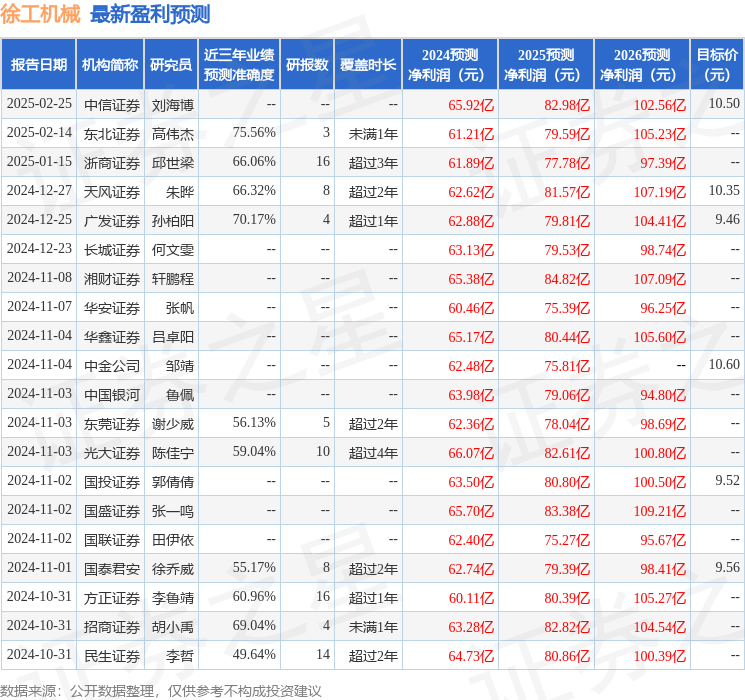Image resolution: width=745 pixels, height=700 pixels.
Task: Click the 2026预测净利润 header
Action: (x=642, y=65)
